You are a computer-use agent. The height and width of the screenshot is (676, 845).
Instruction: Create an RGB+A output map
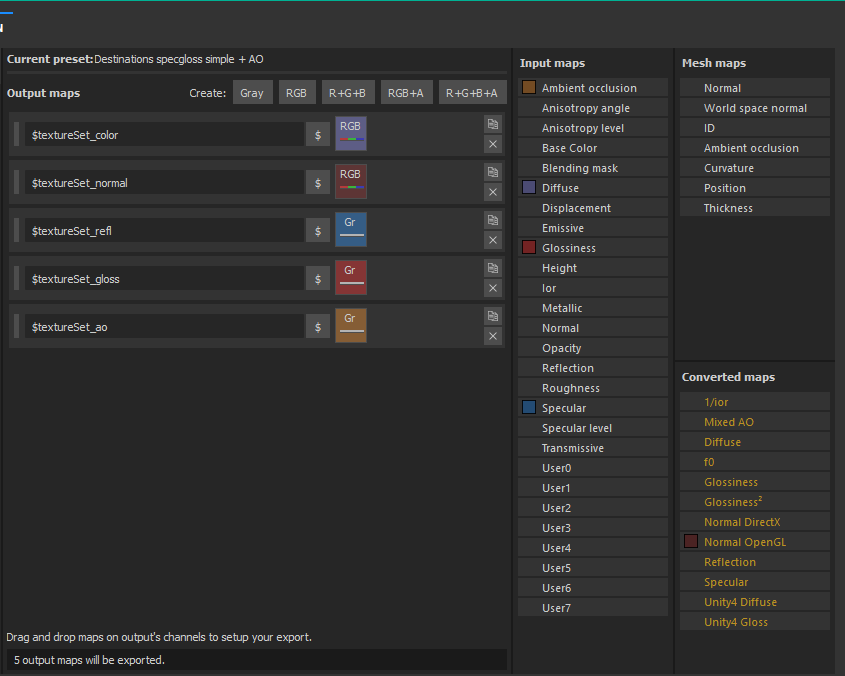pos(406,92)
